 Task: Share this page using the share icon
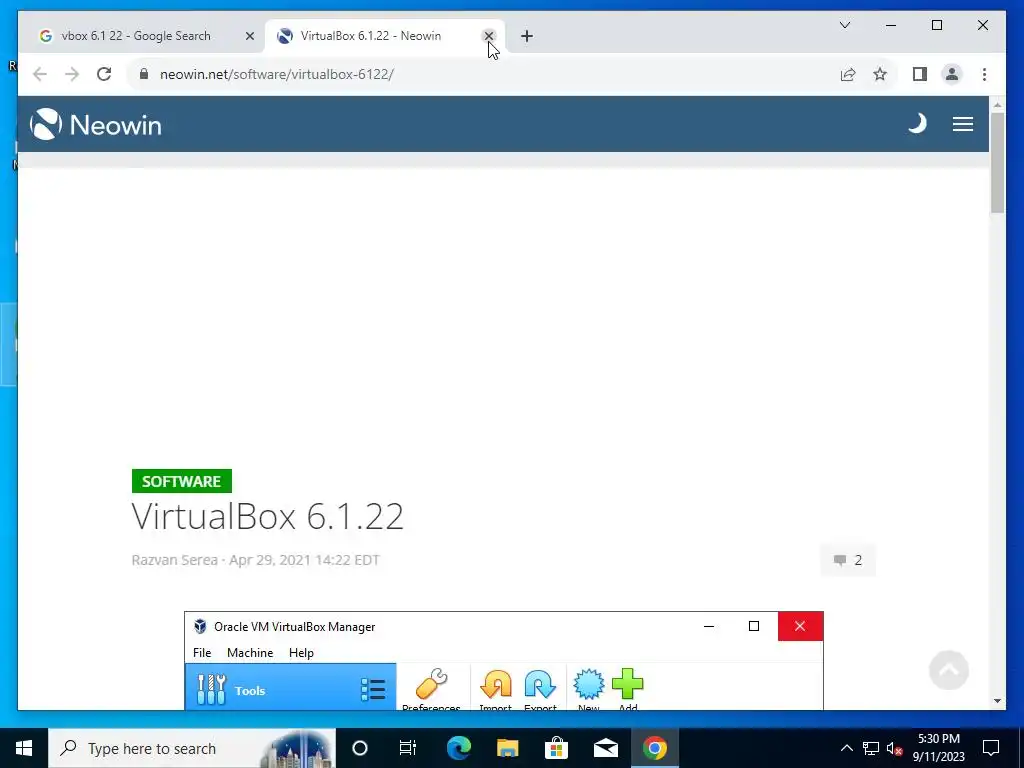[848, 74]
